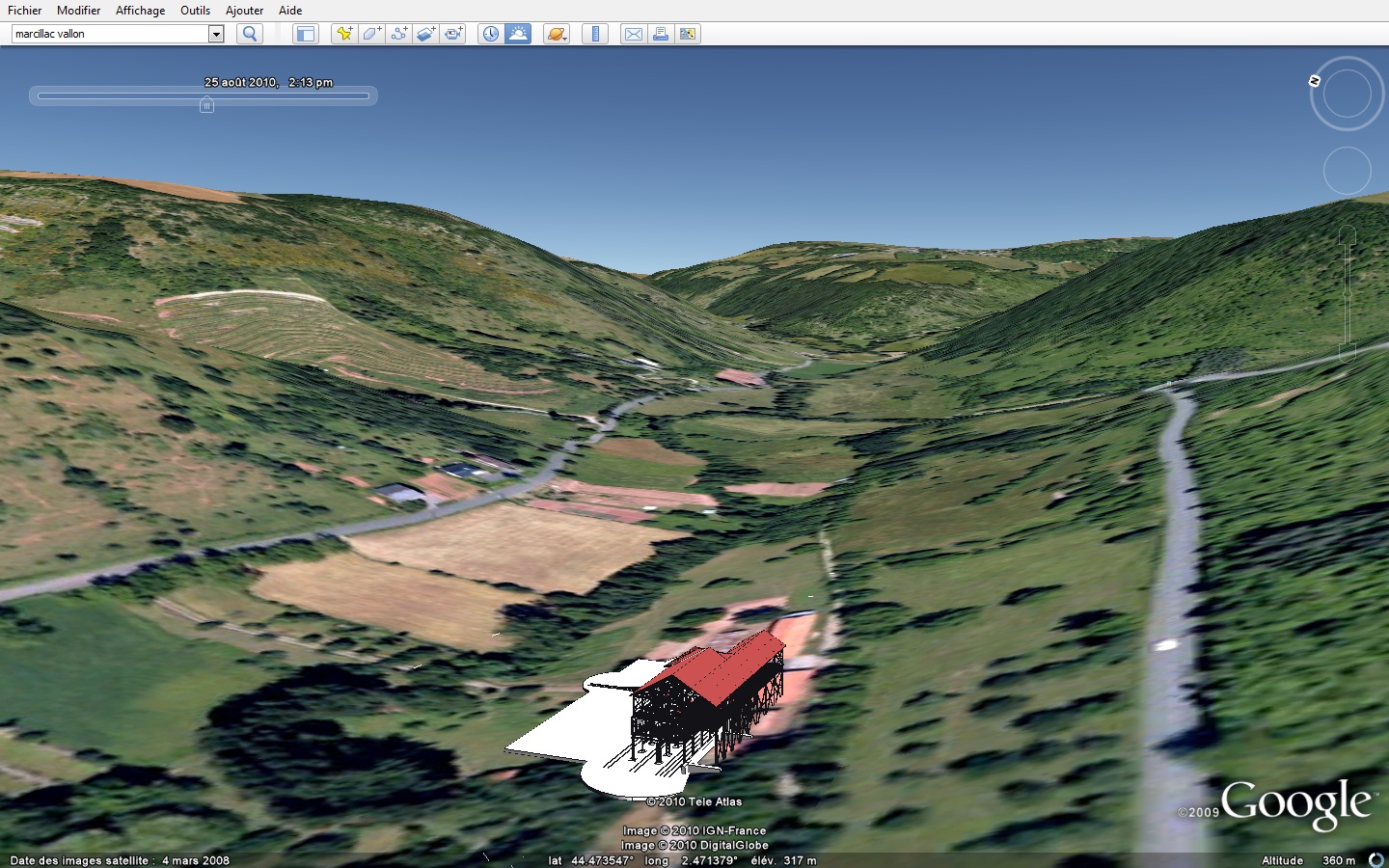The image size is (1389, 868).
Task: Open the planet switcher dropdown
Action: click(x=557, y=34)
